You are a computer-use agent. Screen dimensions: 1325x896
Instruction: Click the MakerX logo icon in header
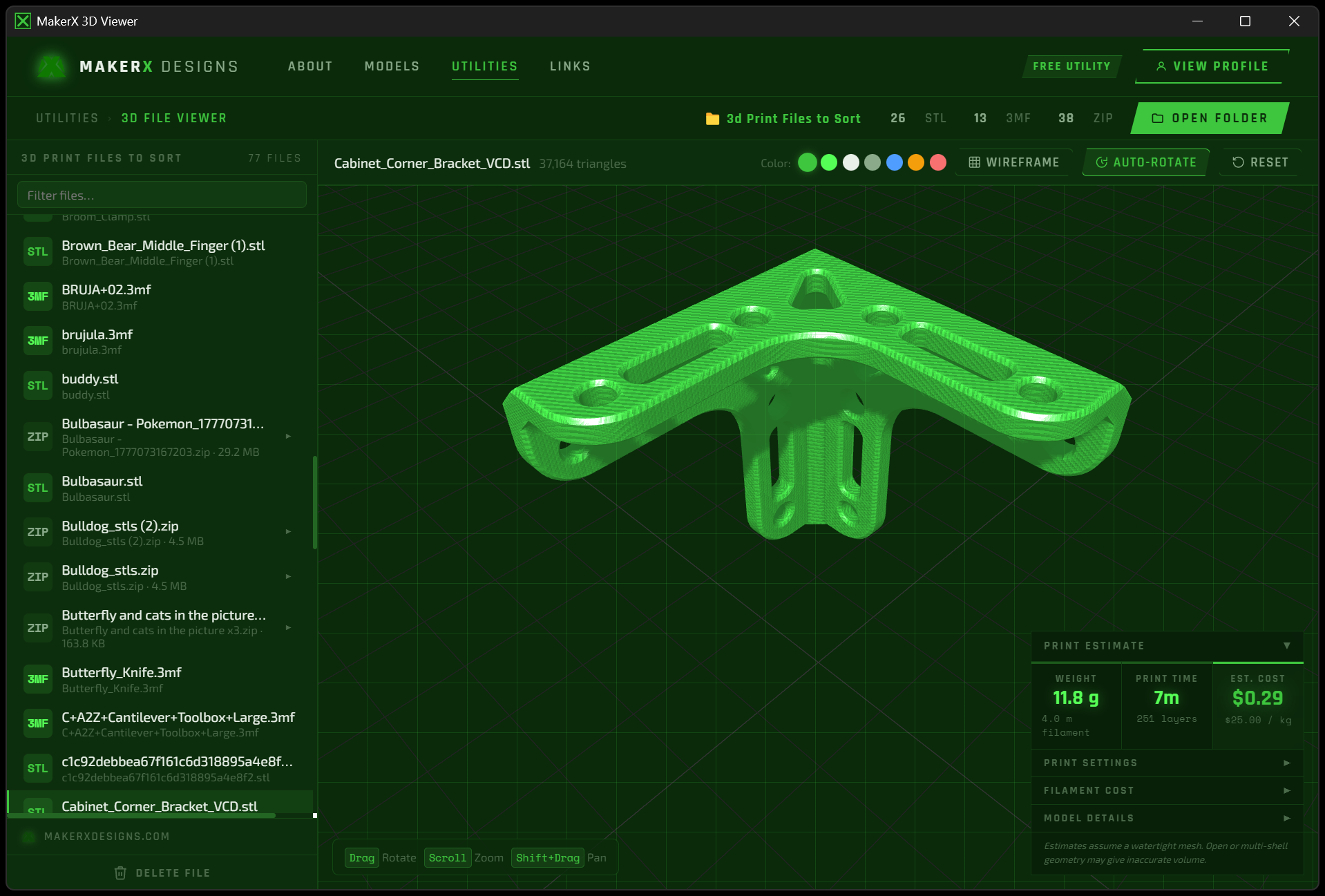point(51,66)
